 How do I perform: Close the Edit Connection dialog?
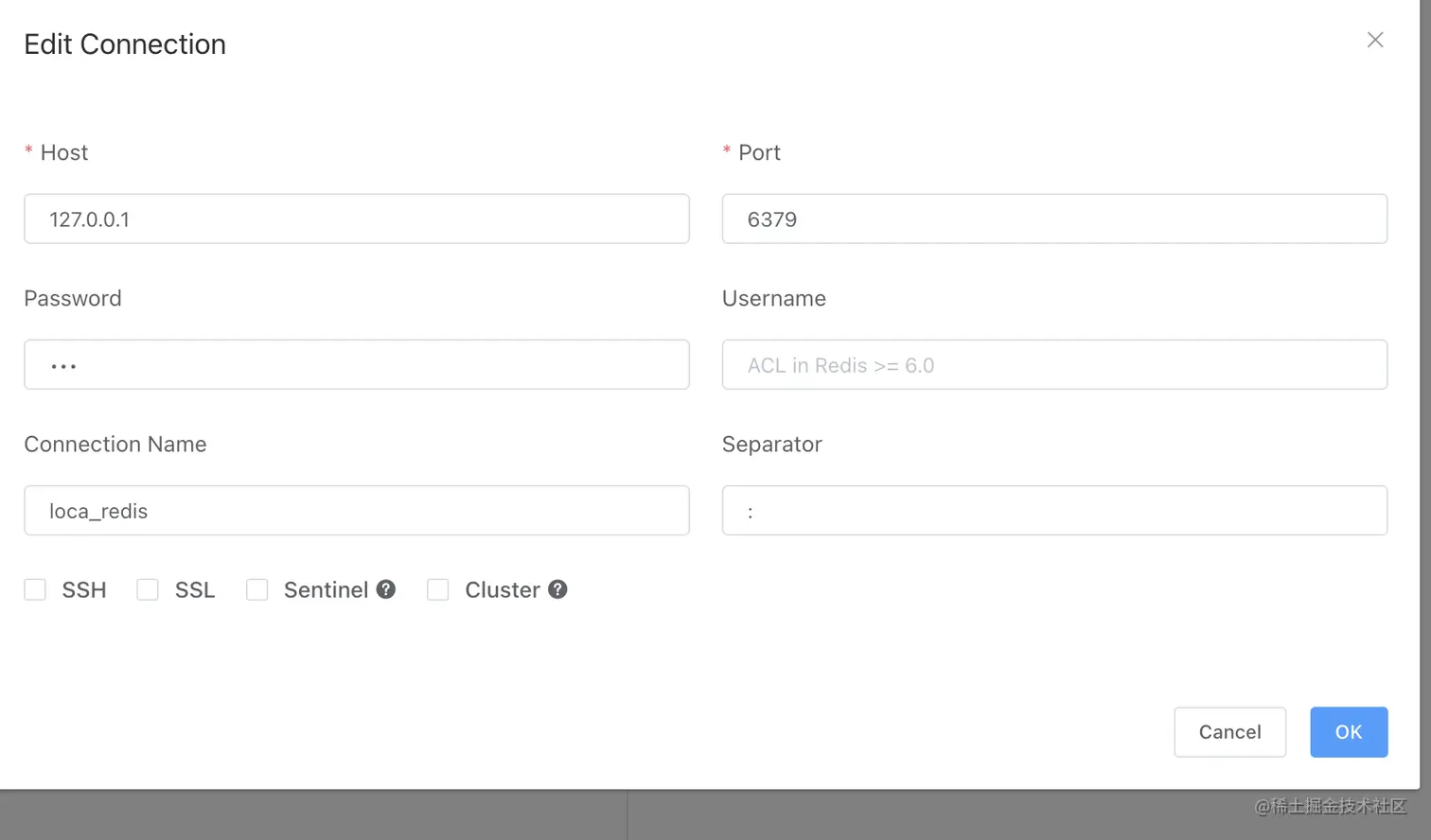coord(1375,40)
